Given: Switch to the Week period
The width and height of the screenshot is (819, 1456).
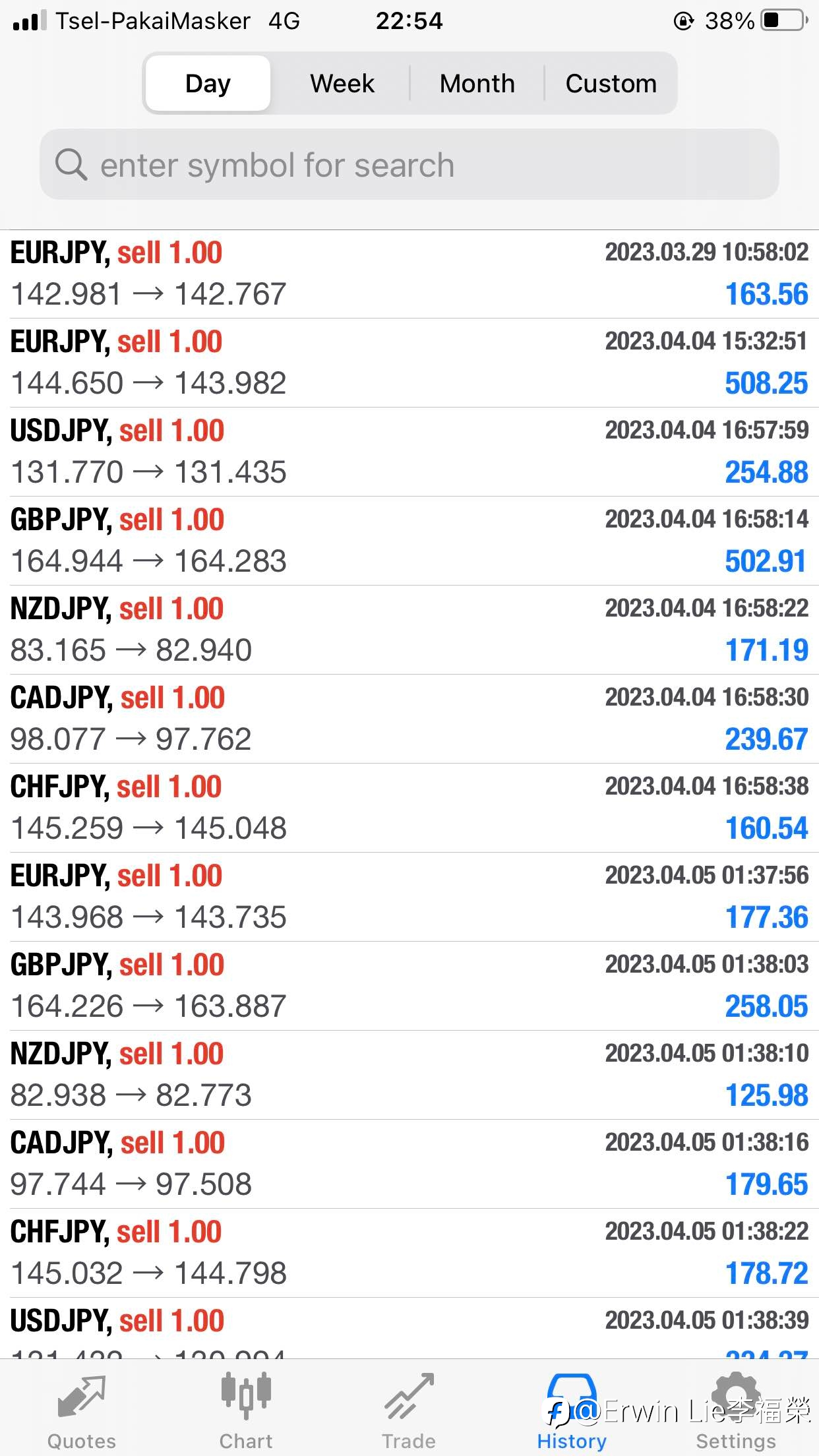Looking at the screenshot, I should point(342,83).
